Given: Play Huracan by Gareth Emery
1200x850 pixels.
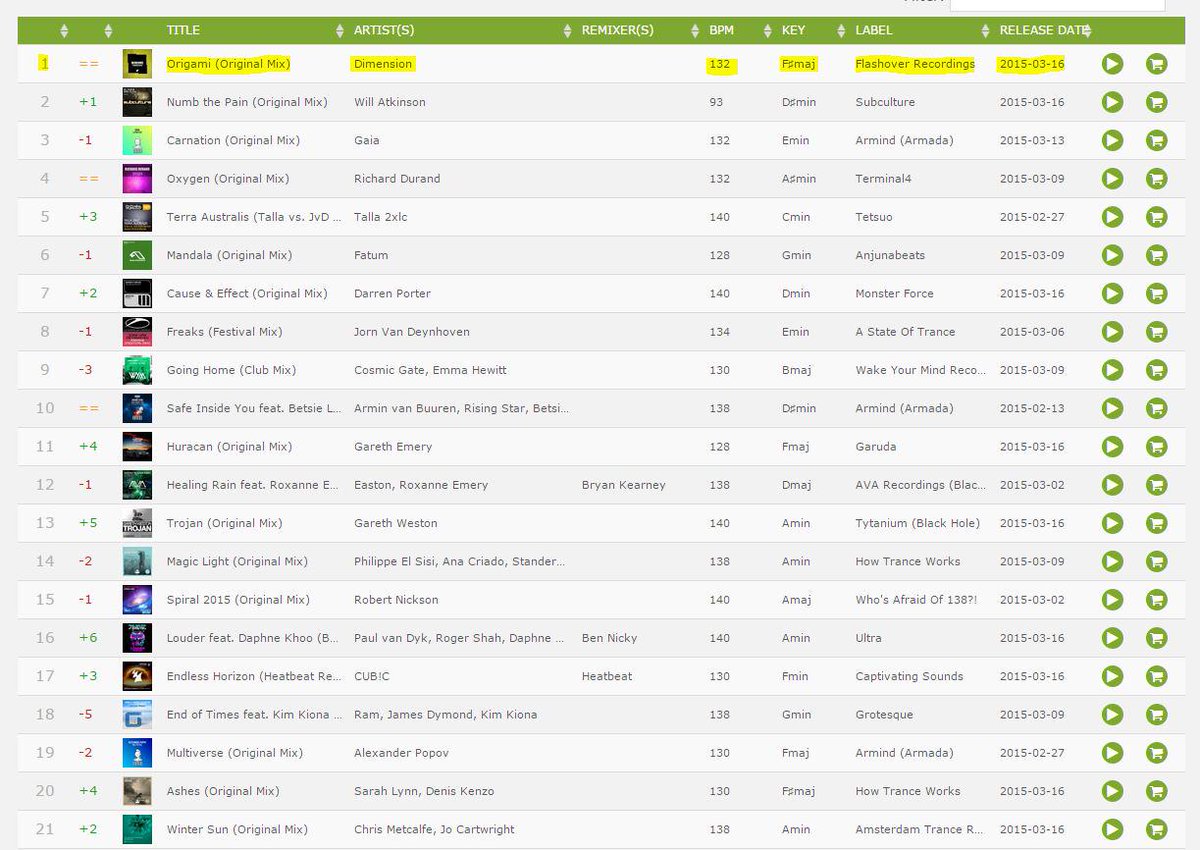Looking at the screenshot, I should click(1112, 446).
